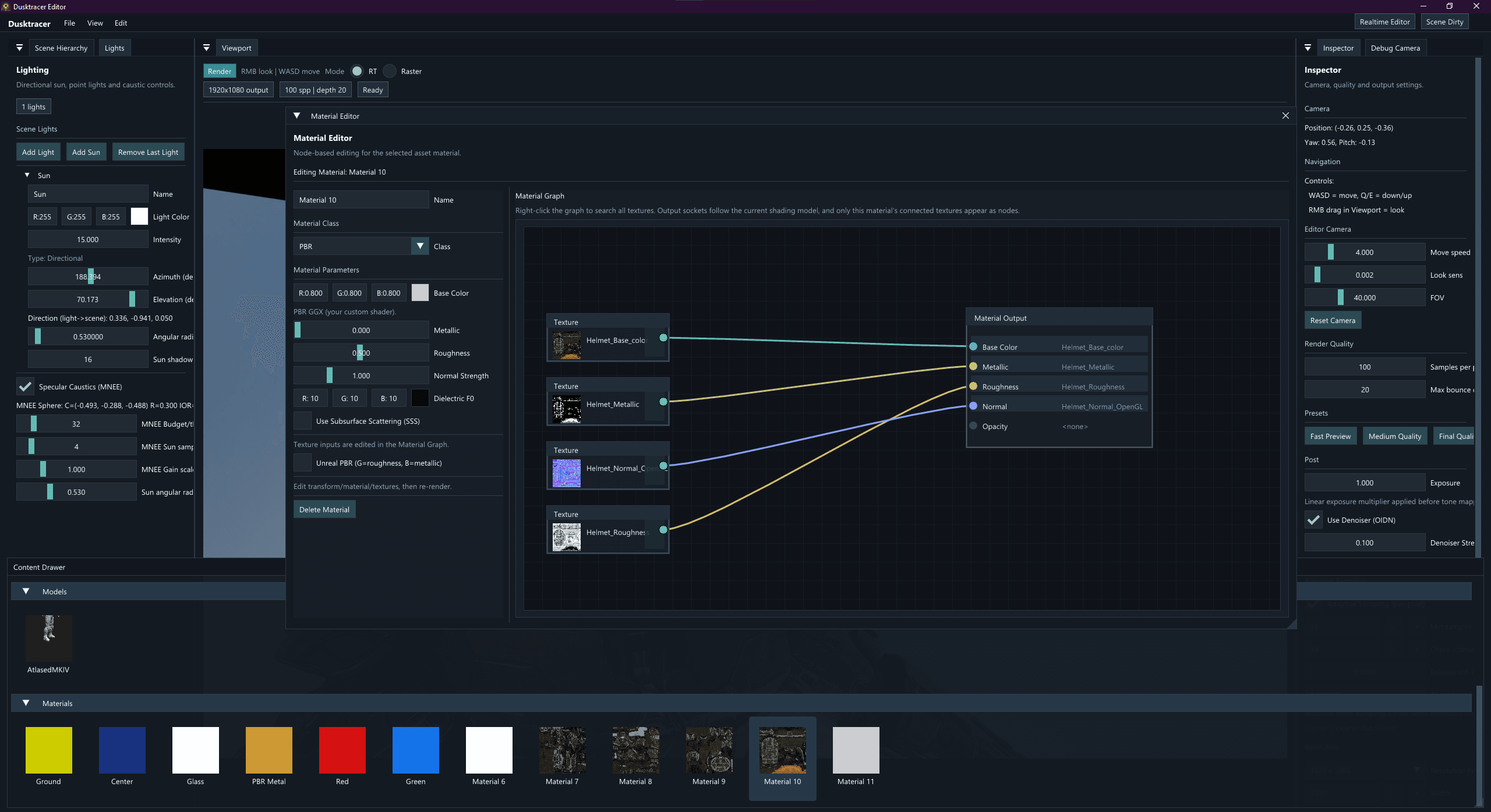Select the Material 9 thumbnail
Viewport: 1491px width, 812px height.
tap(709, 750)
